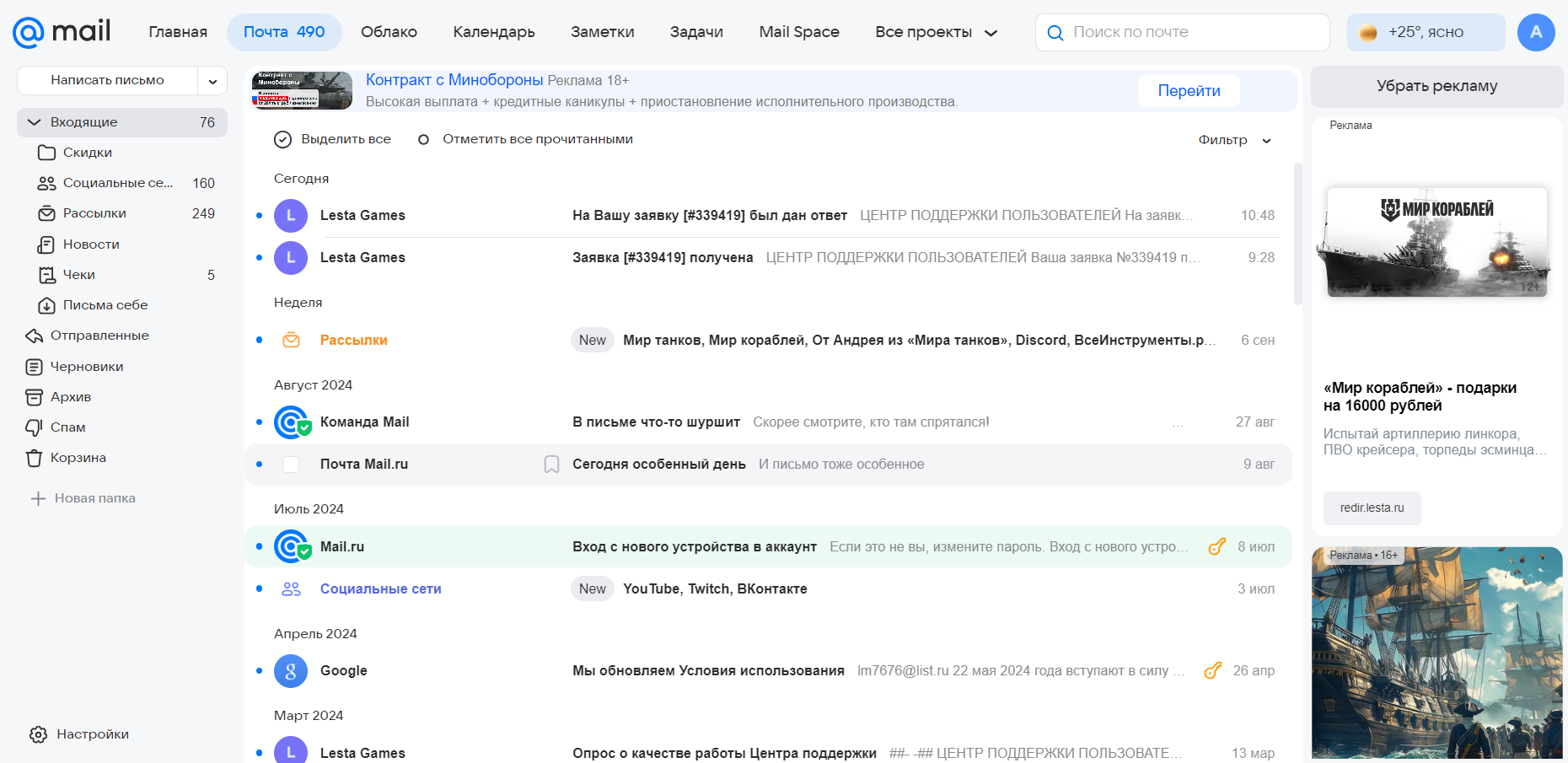Click the Перейти ad button
The height and width of the screenshot is (763, 1568).
pos(1189,91)
